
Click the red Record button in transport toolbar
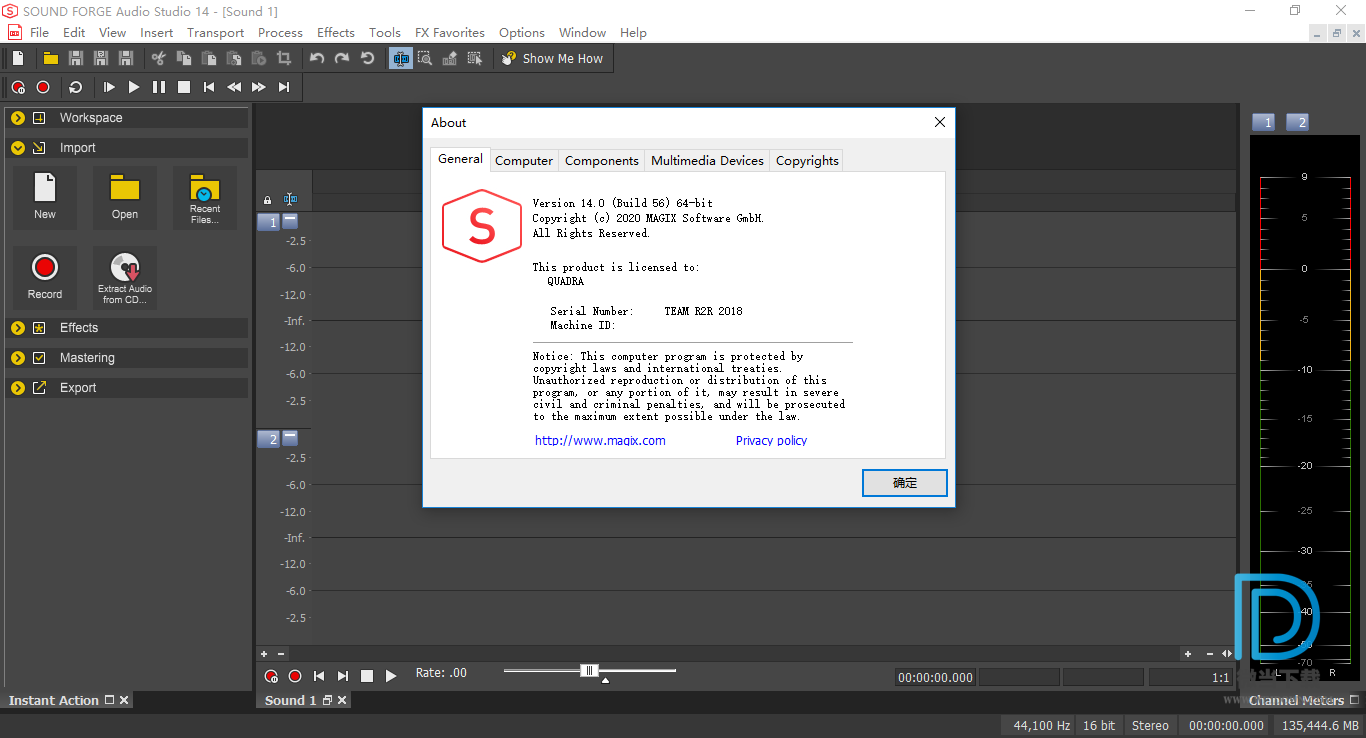coord(43,87)
